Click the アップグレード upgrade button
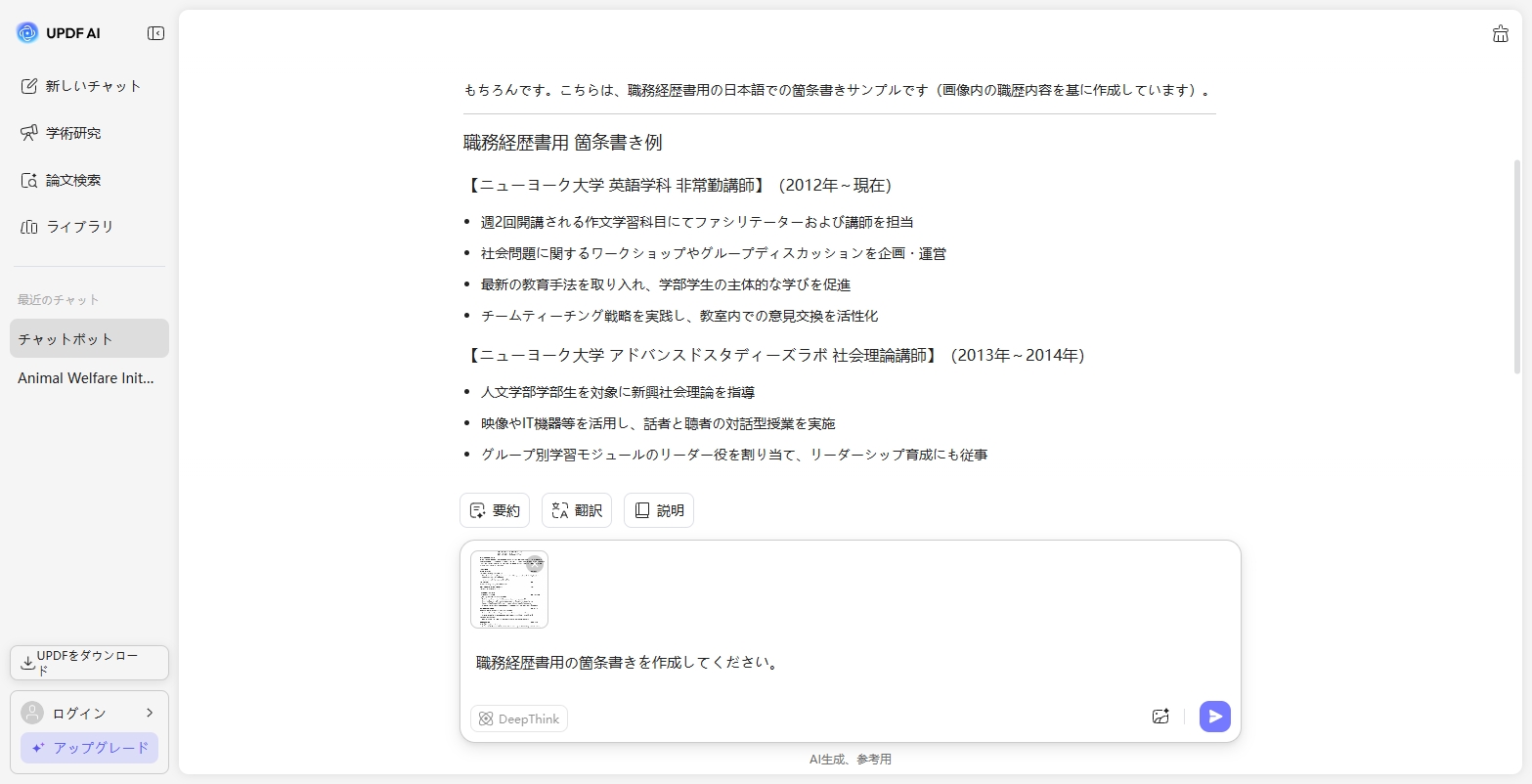The height and width of the screenshot is (784, 1532). coord(89,747)
